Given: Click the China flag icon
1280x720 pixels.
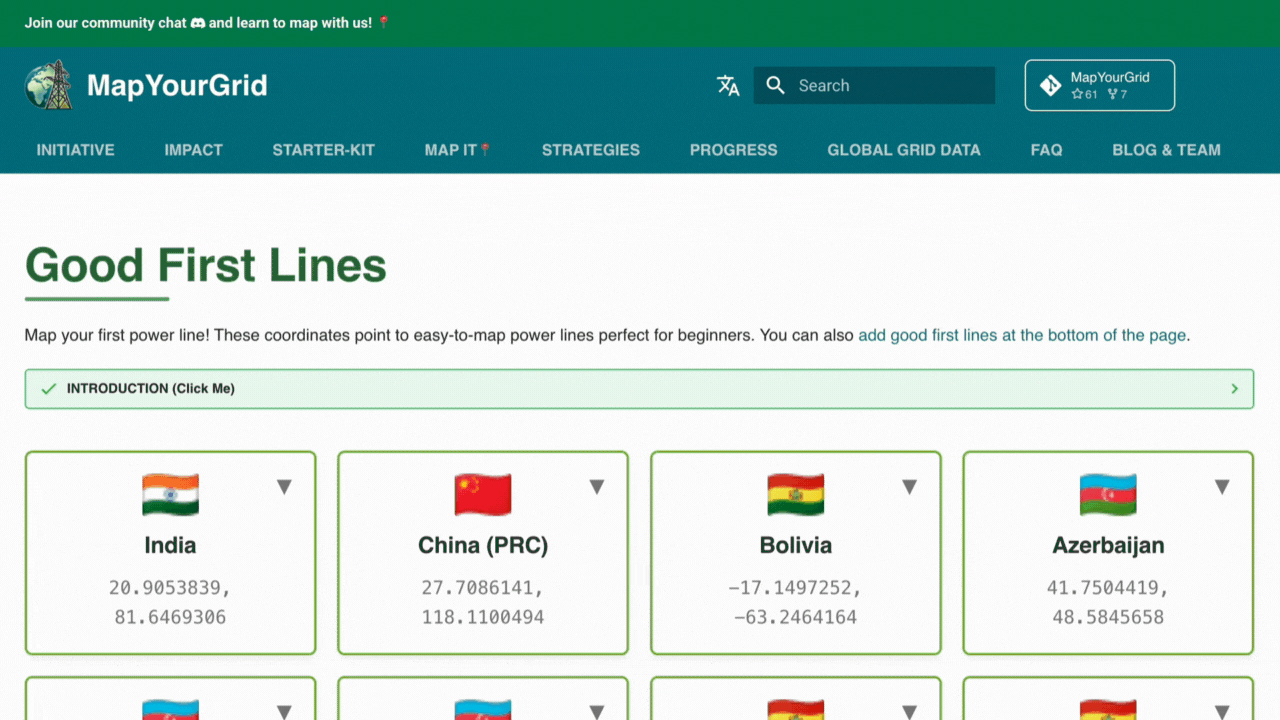Looking at the screenshot, I should click(483, 494).
